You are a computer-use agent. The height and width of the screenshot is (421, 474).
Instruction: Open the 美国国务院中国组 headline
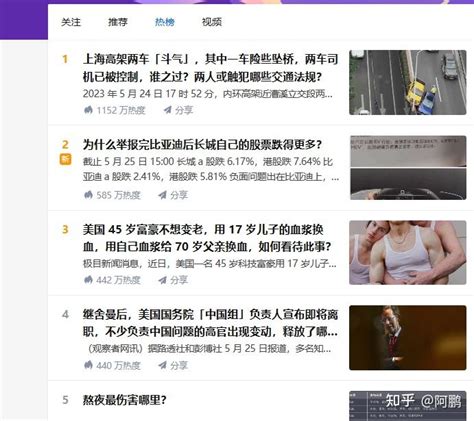click(210, 323)
